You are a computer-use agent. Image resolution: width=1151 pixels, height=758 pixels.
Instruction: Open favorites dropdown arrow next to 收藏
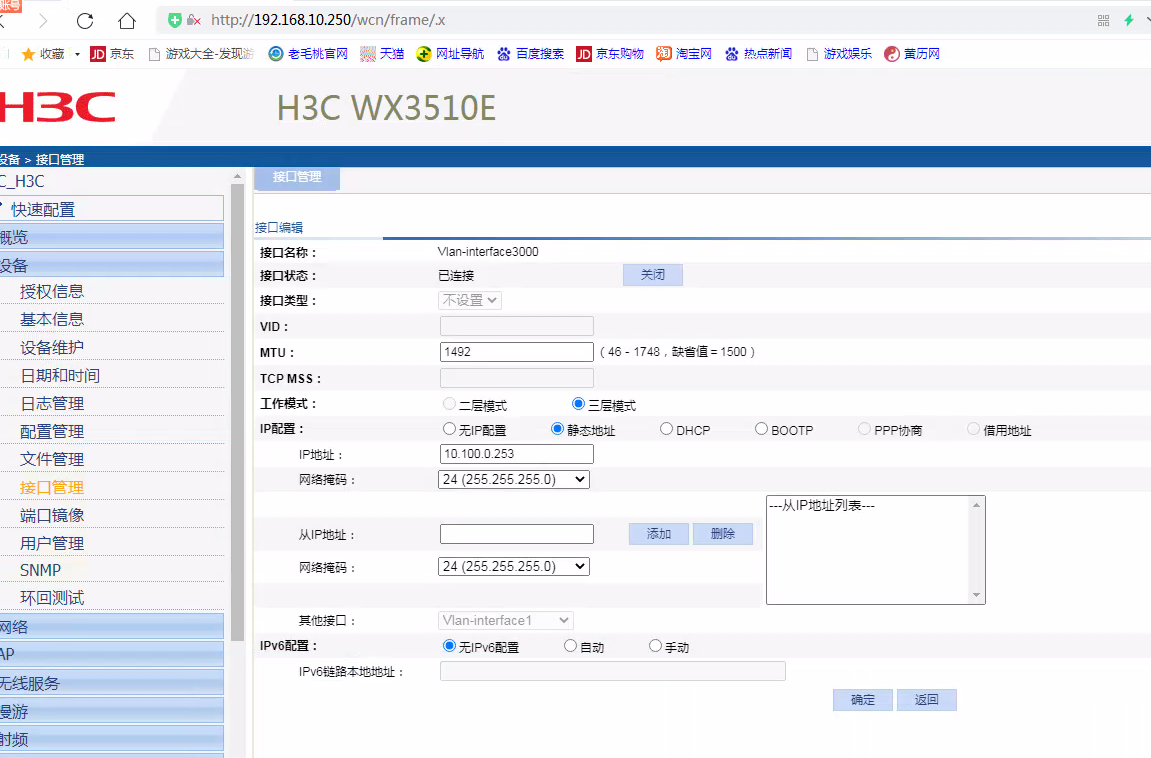[77, 54]
